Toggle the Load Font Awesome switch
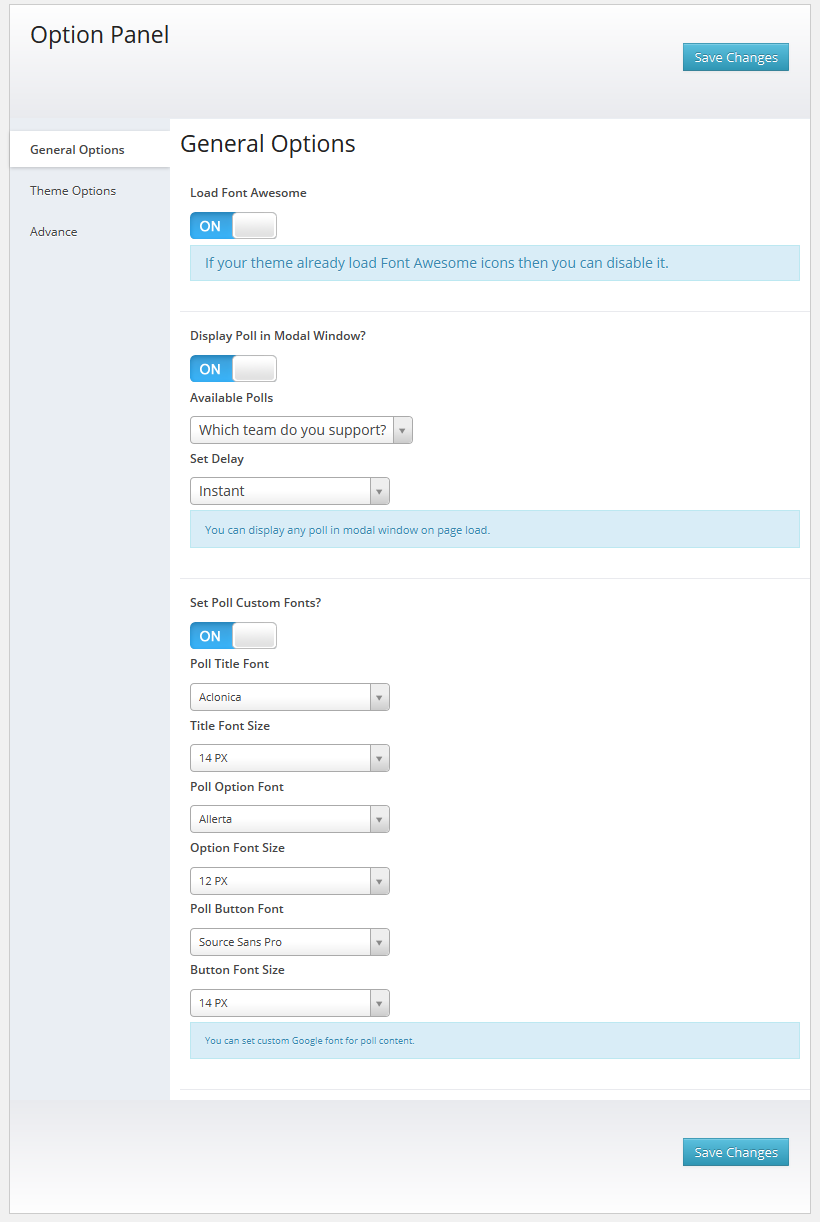The image size is (820, 1222). click(233, 226)
